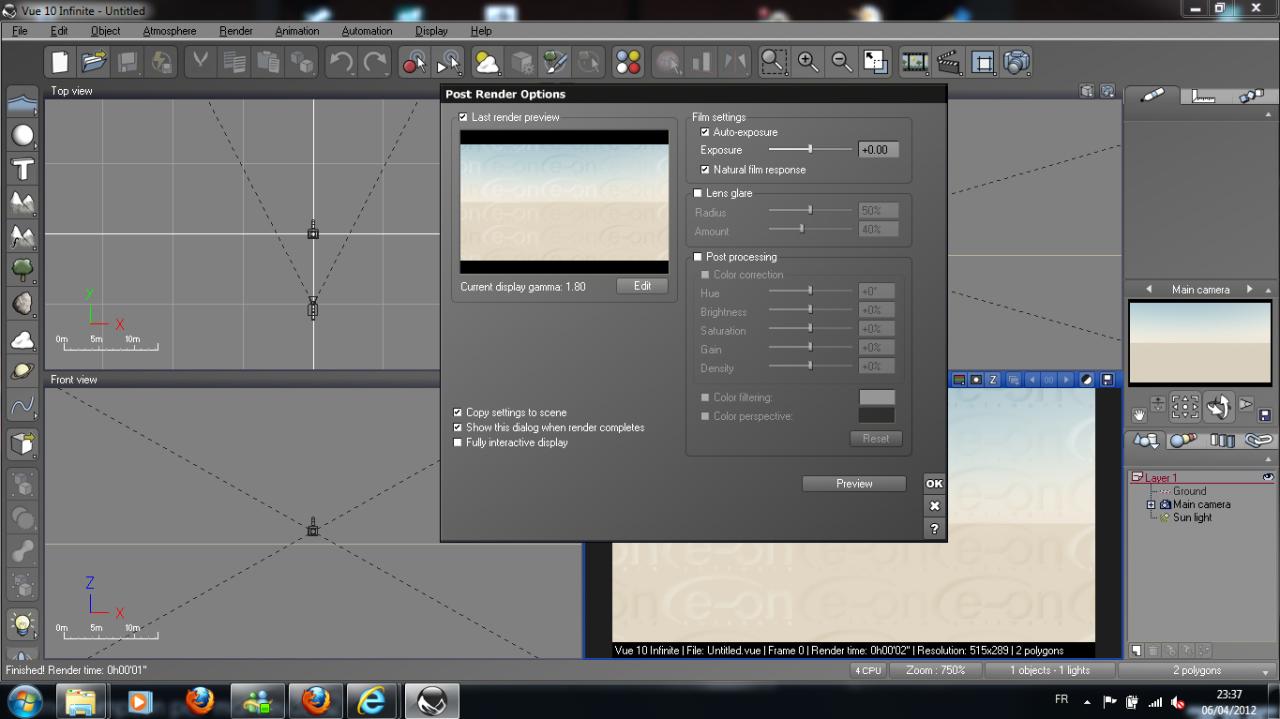This screenshot has height=719, width=1280.
Task: Click the clapperboard animation icon
Action: [948, 63]
